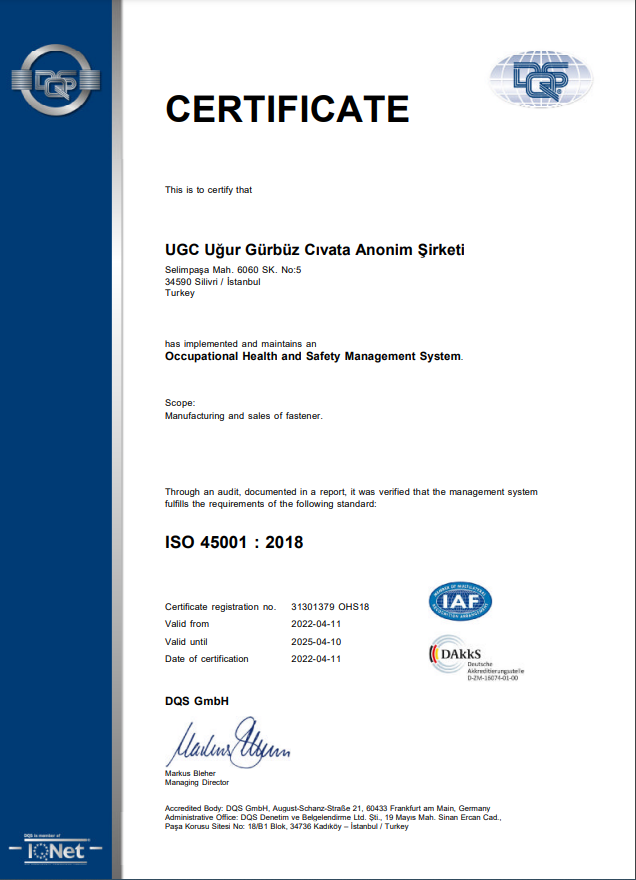Click the IAF accreditation logo
636x880 pixels.
pyautogui.click(x=460, y=601)
